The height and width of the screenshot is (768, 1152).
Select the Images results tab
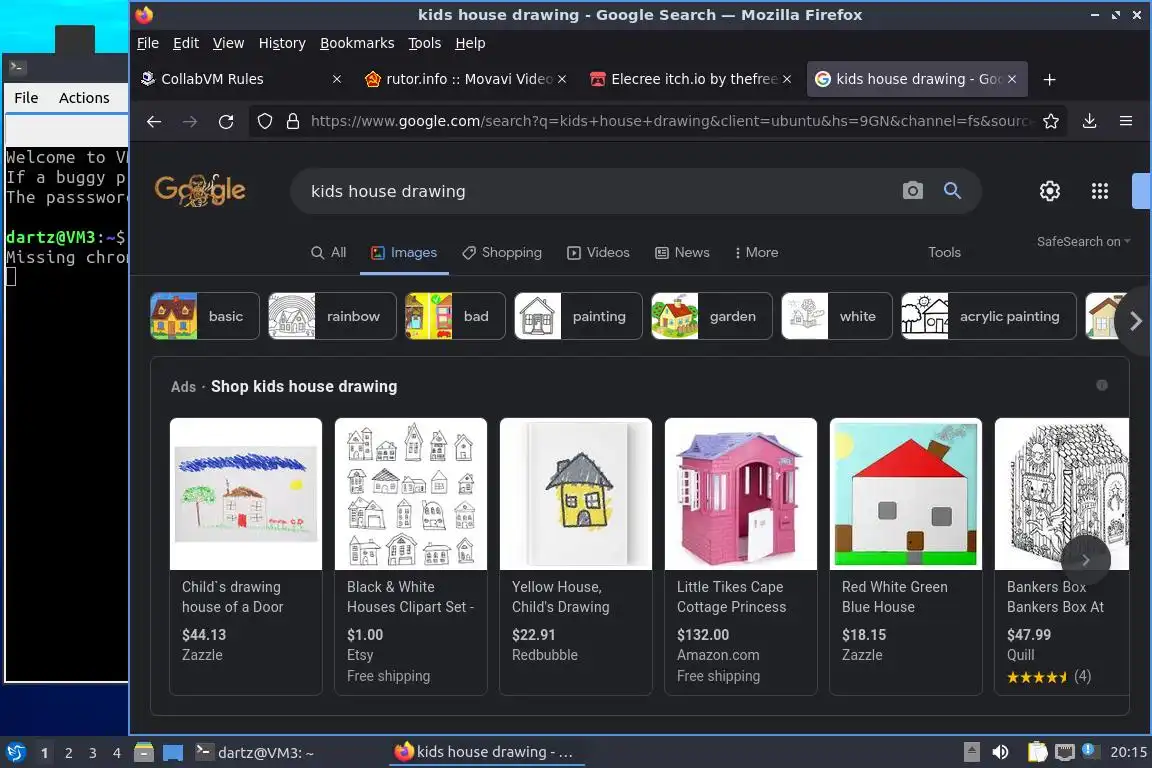403,252
